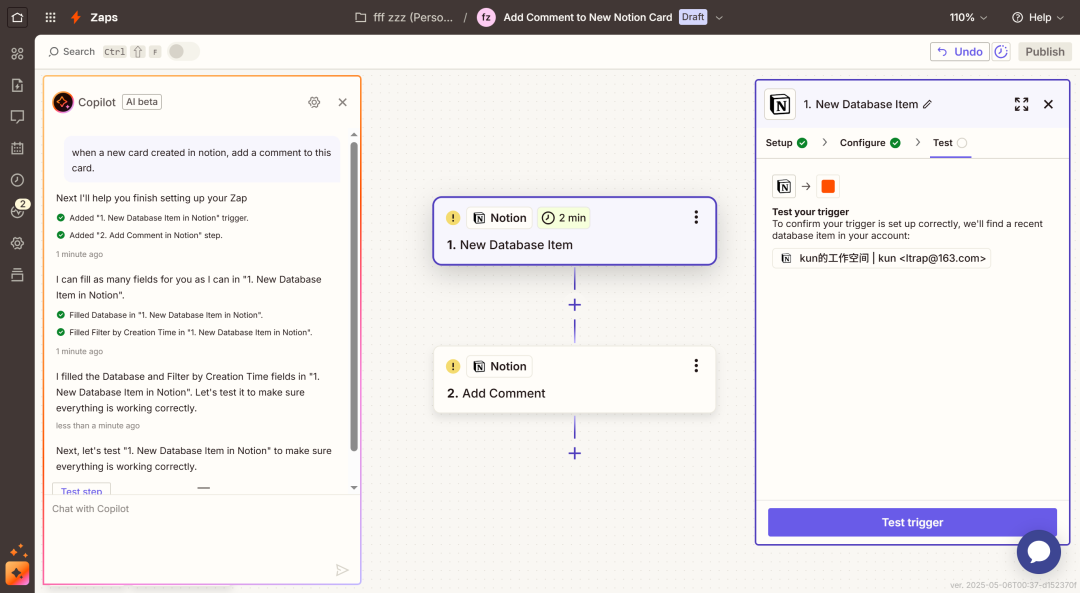This screenshot has width=1080, height=593.
Task: Open the apps grid menu
Action: click(50, 17)
